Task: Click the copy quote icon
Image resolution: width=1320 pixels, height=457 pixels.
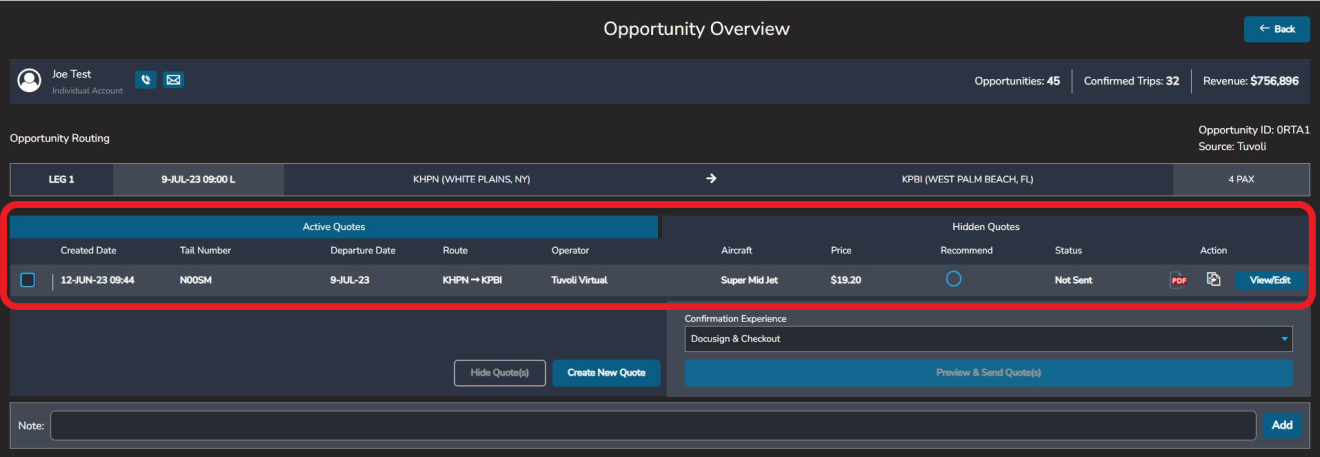Action: point(1213,280)
